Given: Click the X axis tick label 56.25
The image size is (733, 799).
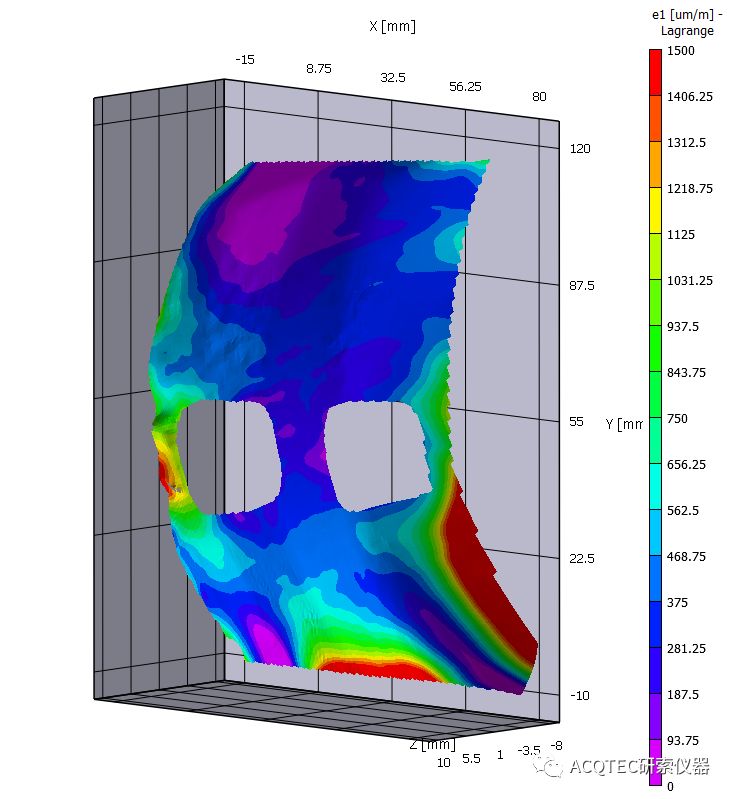Looking at the screenshot, I should [465, 87].
